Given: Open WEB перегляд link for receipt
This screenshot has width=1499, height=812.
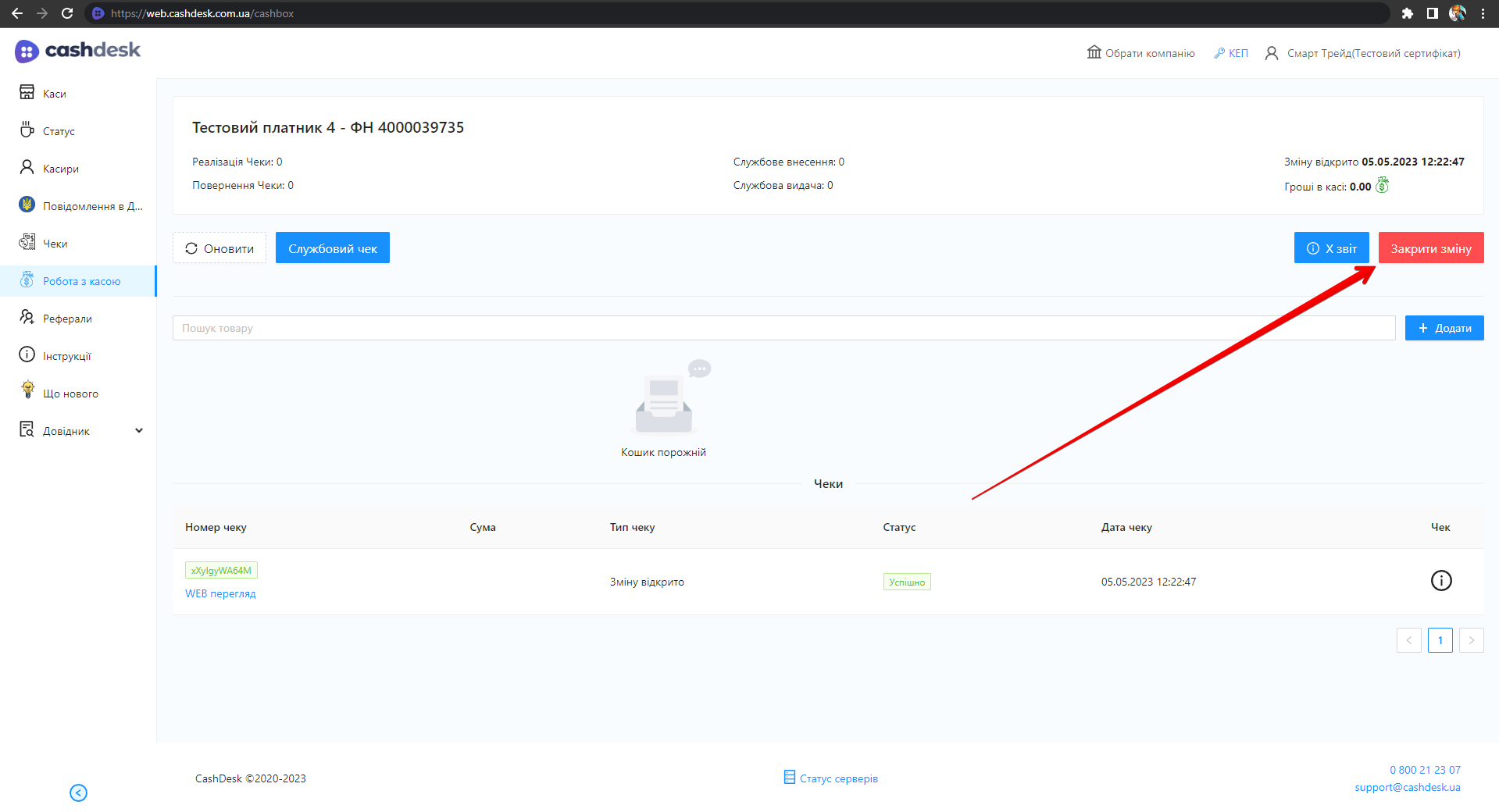Looking at the screenshot, I should (220, 593).
